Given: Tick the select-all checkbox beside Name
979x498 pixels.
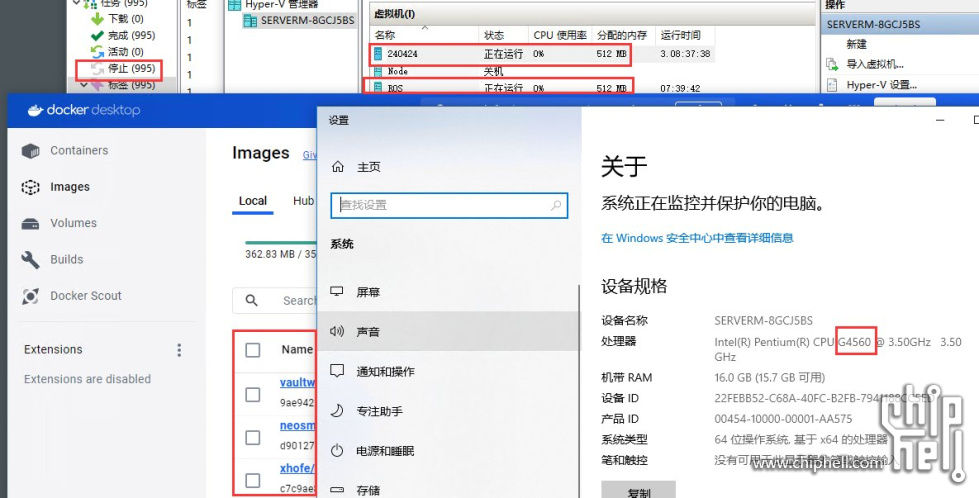Looking at the screenshot, I should point(253,350).
